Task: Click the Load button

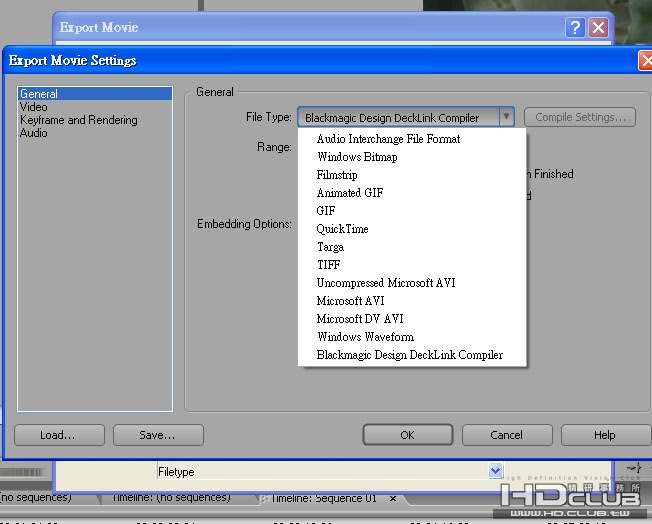Action: pyautogui.click(x=59, y=435)
